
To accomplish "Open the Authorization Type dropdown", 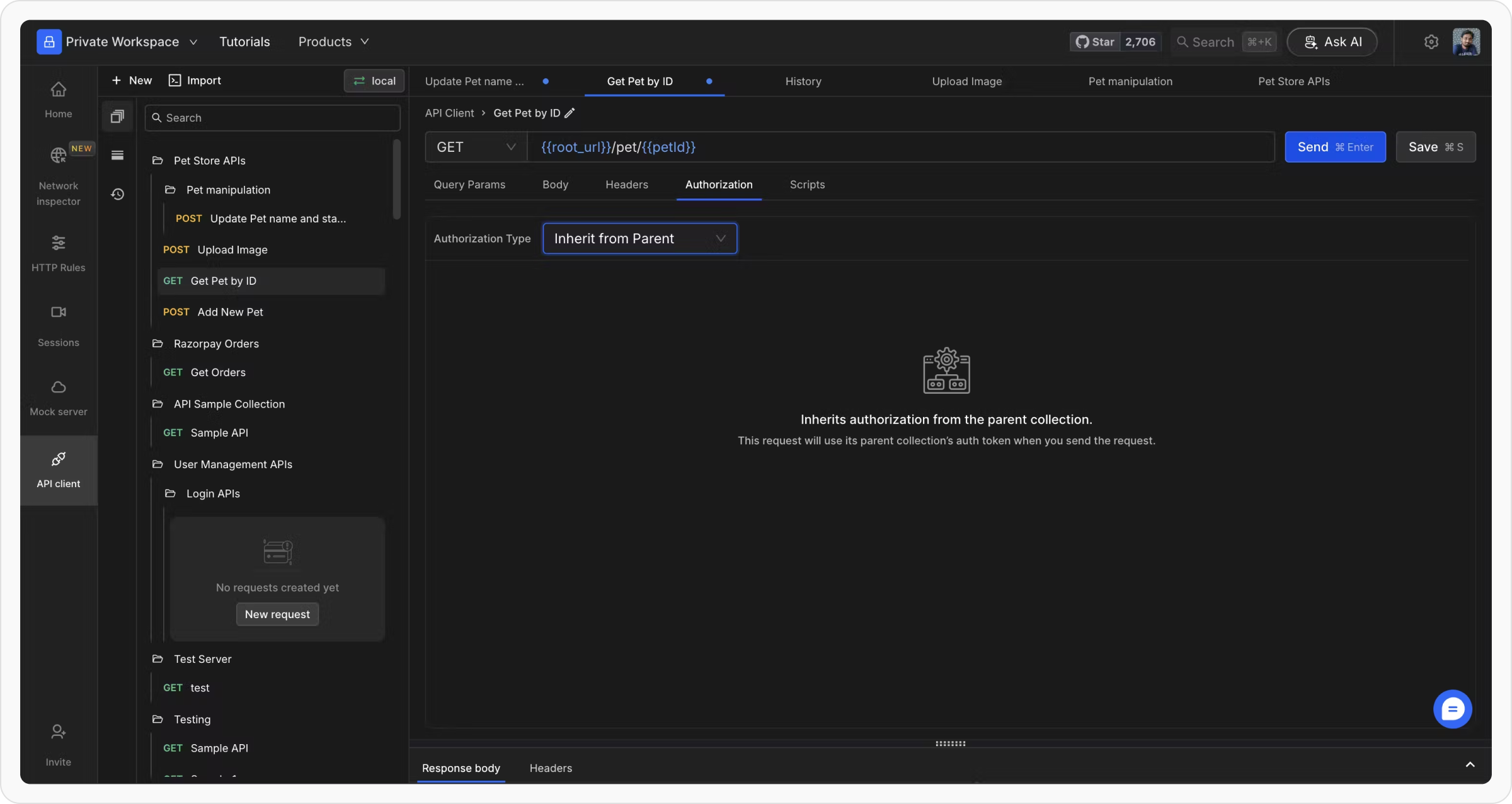I will (x=639, y=239).
